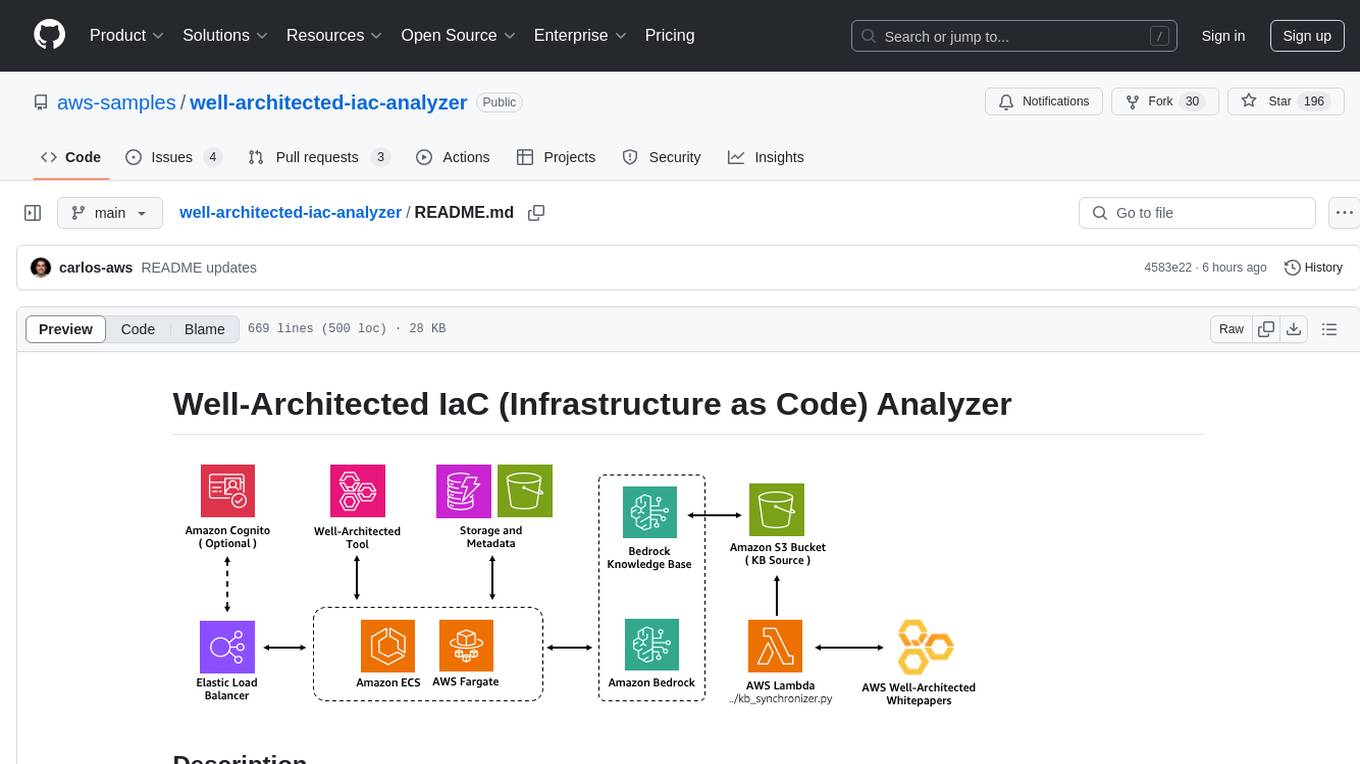The width and height of the screenshot is (1360, 764).
Task: Expand the Resources menu
Action: pyautogui.click(x=334, y=35)
